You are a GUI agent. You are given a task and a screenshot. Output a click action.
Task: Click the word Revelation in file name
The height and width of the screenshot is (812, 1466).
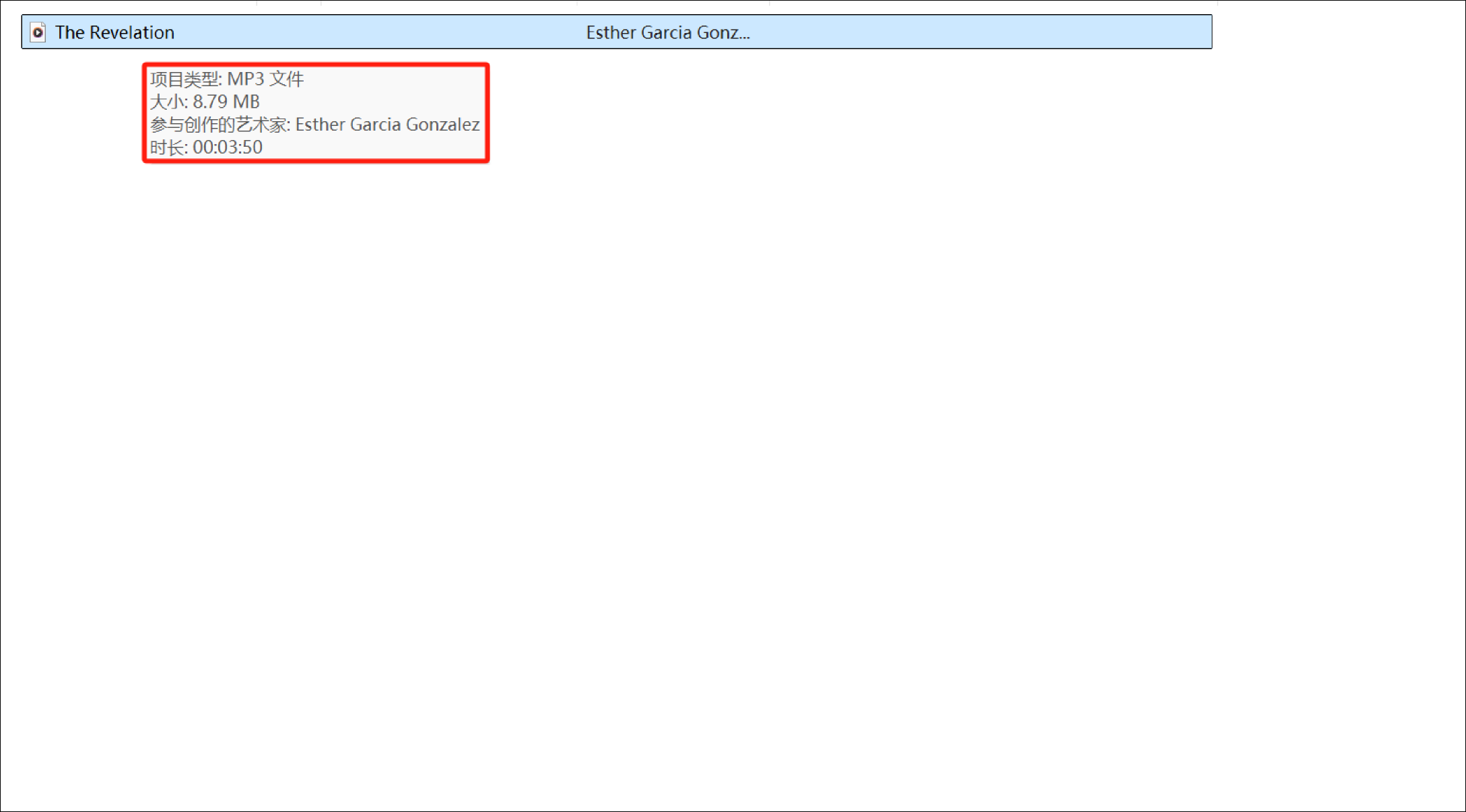pos(132,32)
